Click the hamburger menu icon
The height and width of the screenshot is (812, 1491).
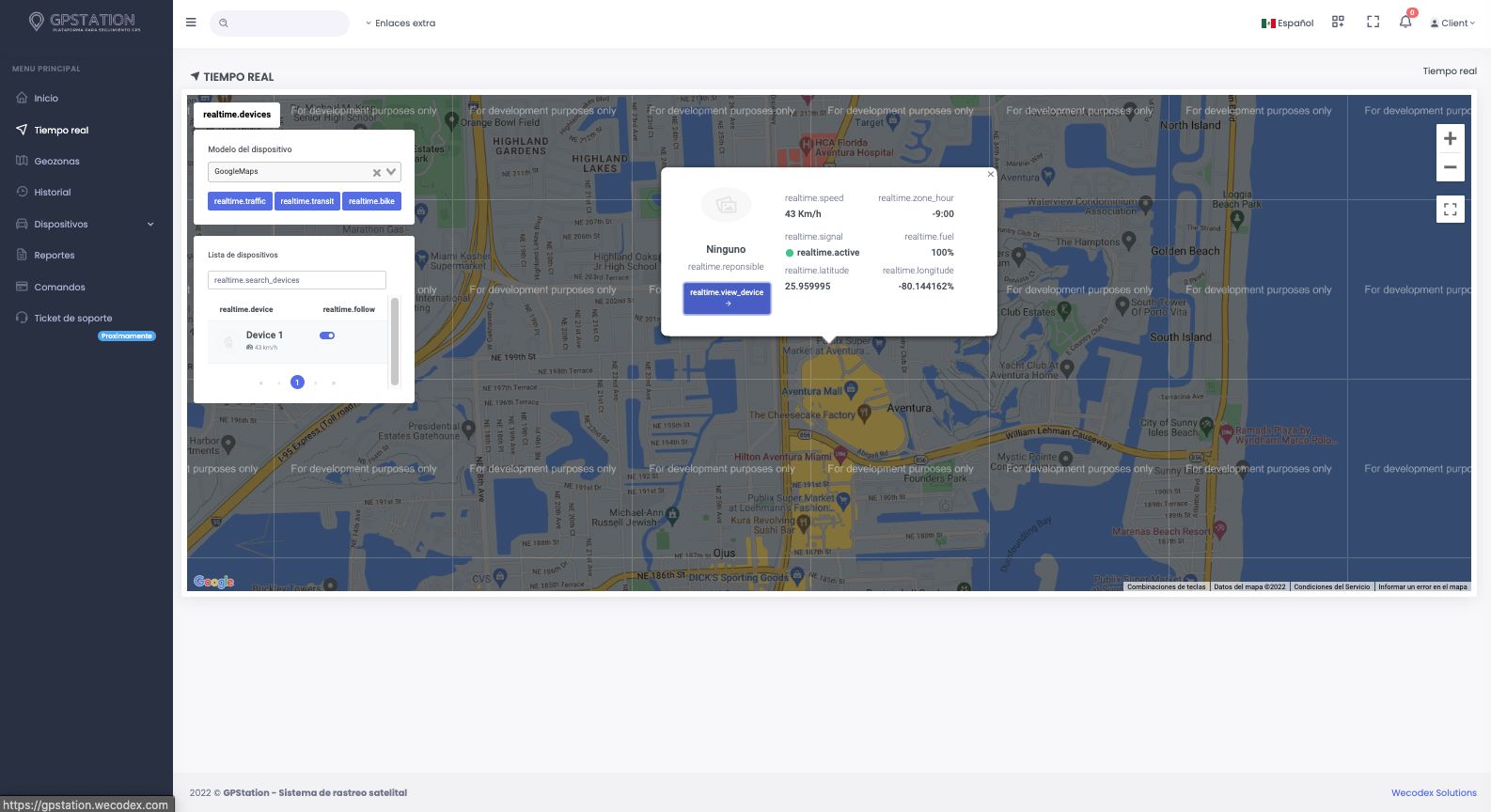[191, 23]
